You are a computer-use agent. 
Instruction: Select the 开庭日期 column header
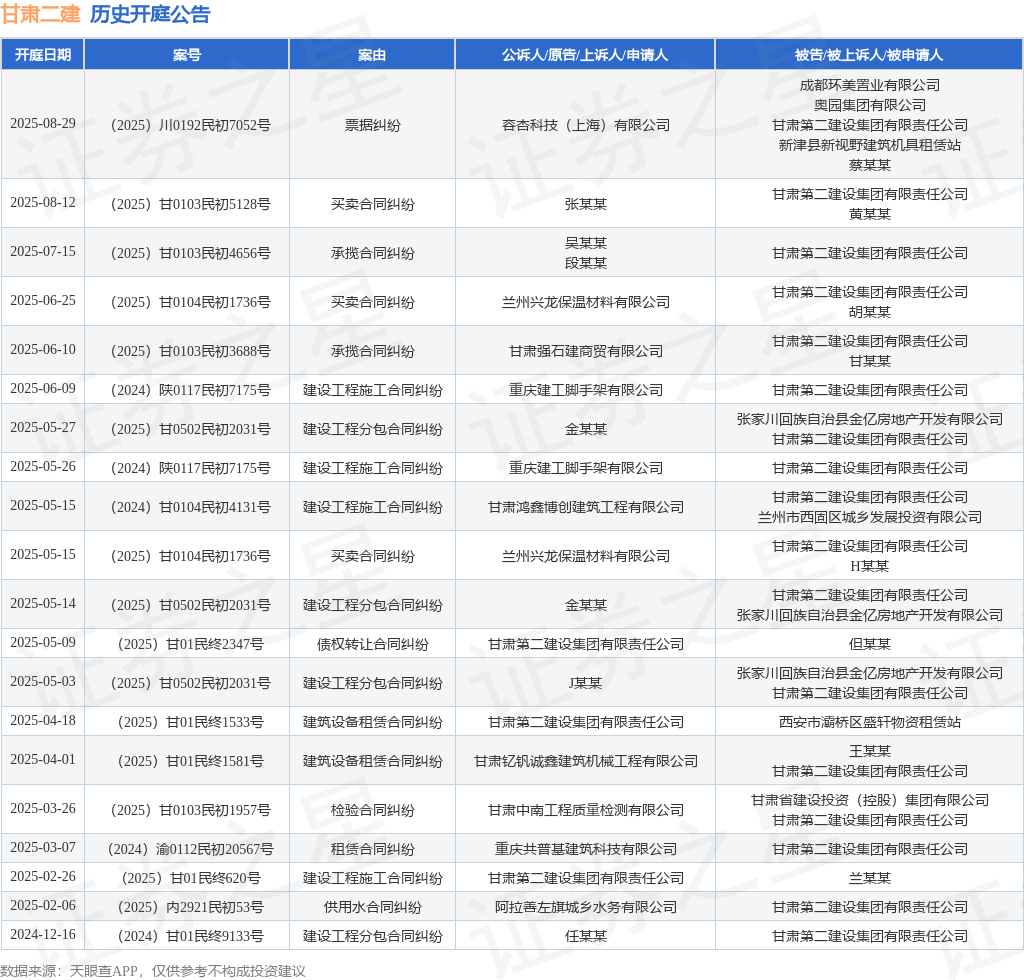pyautogui.click(x=43, y=55)
